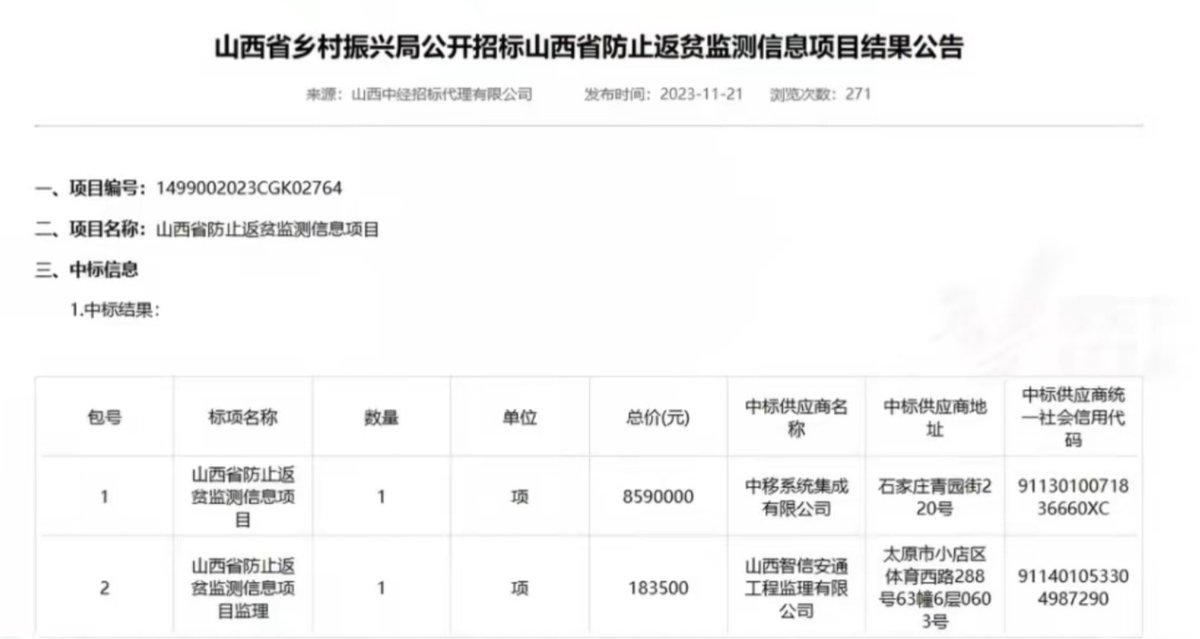The height and width of the screenshot is (639, 1200).
Task: Click supplier 中移系统集成有限公司 cell
Action: coord(797,496)
